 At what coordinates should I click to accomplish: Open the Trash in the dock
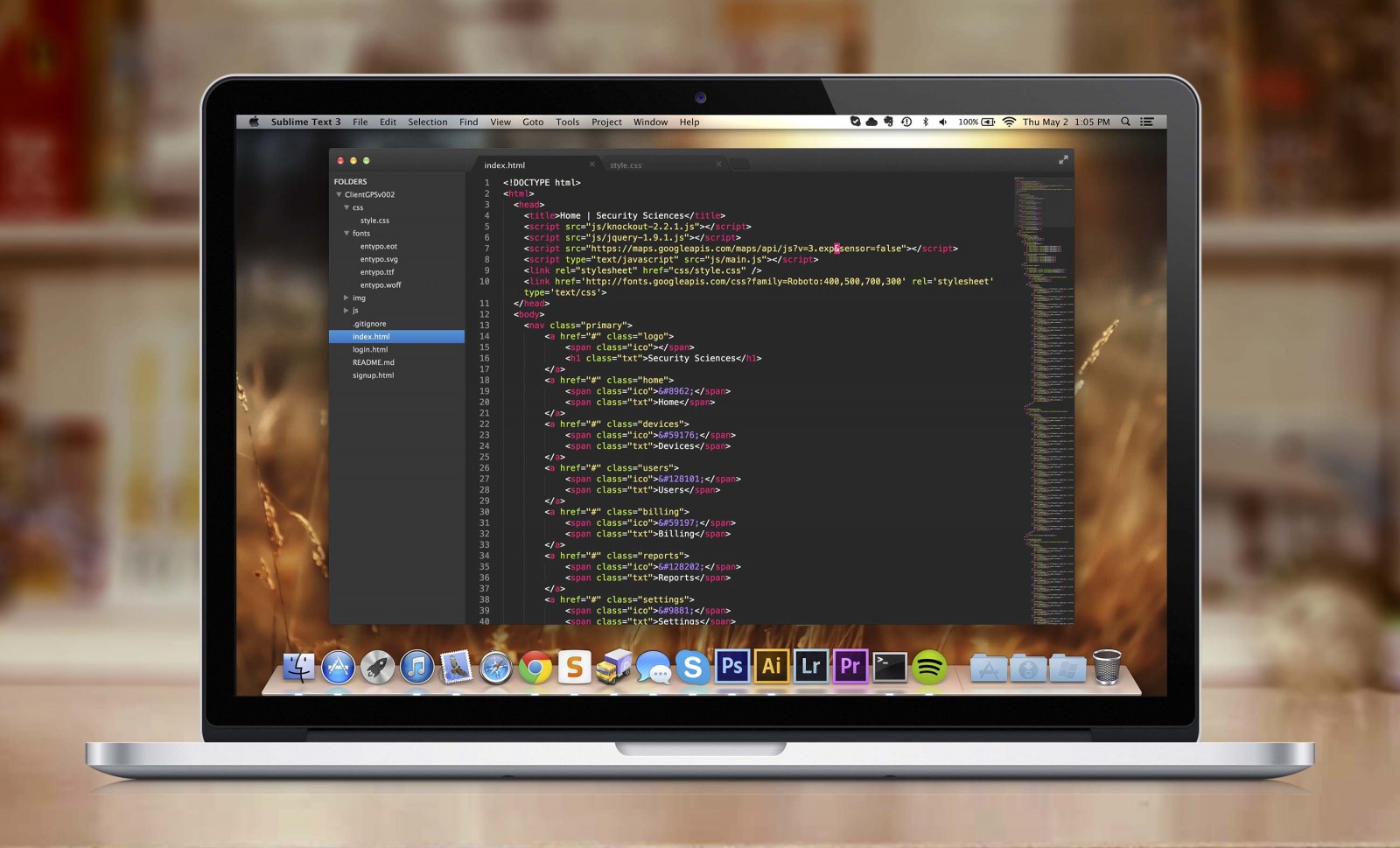pos(1107,667)
